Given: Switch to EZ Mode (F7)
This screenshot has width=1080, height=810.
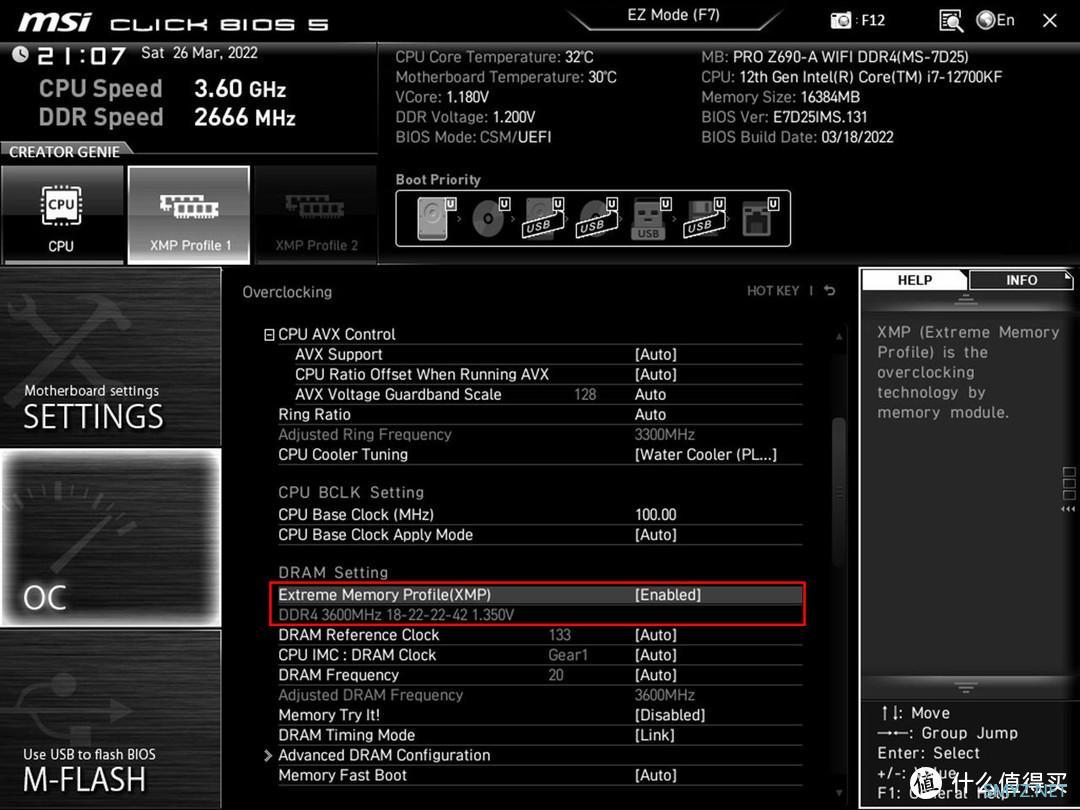Looking at the screenshot, I should click(674, 15).
